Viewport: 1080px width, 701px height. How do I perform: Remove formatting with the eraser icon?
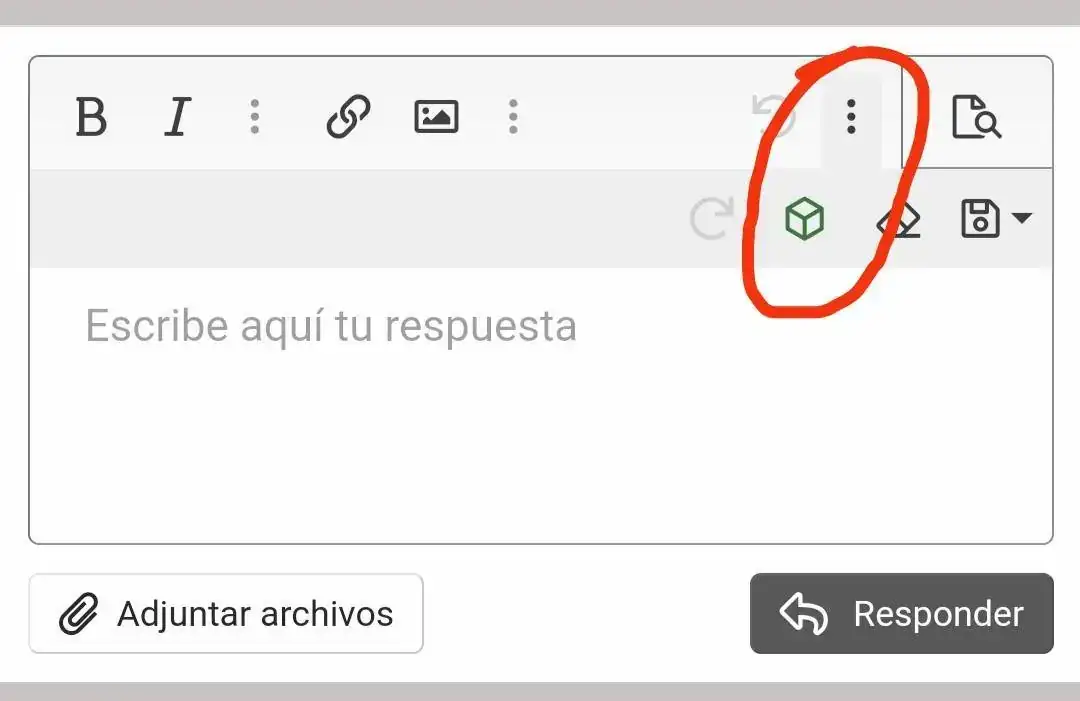click(x=899, y=220)
